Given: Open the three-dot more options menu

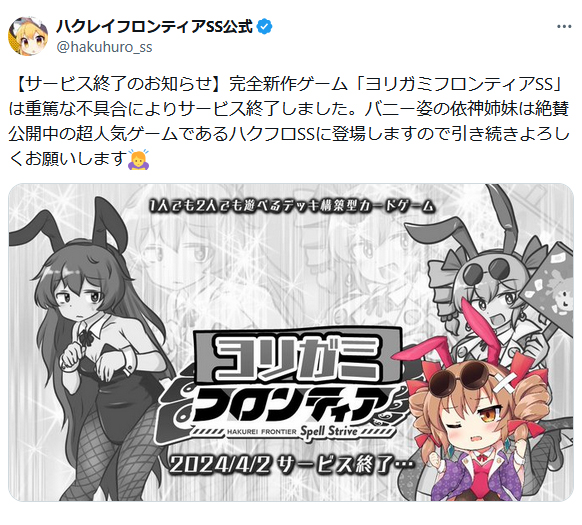Looking at the screenshot, I should click(564, 27).
